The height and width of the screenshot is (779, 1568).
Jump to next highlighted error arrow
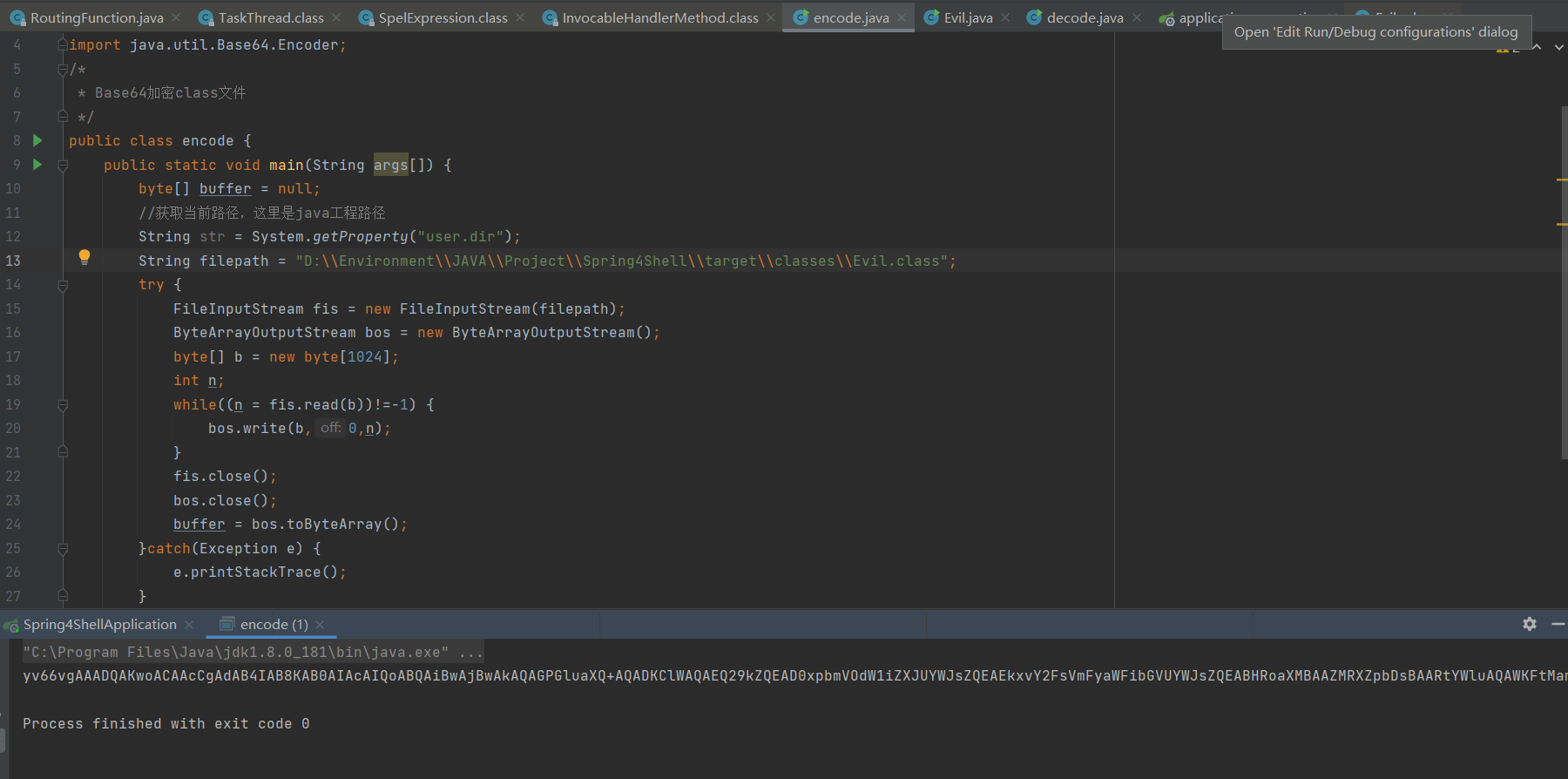click(x=1559, y=47)
